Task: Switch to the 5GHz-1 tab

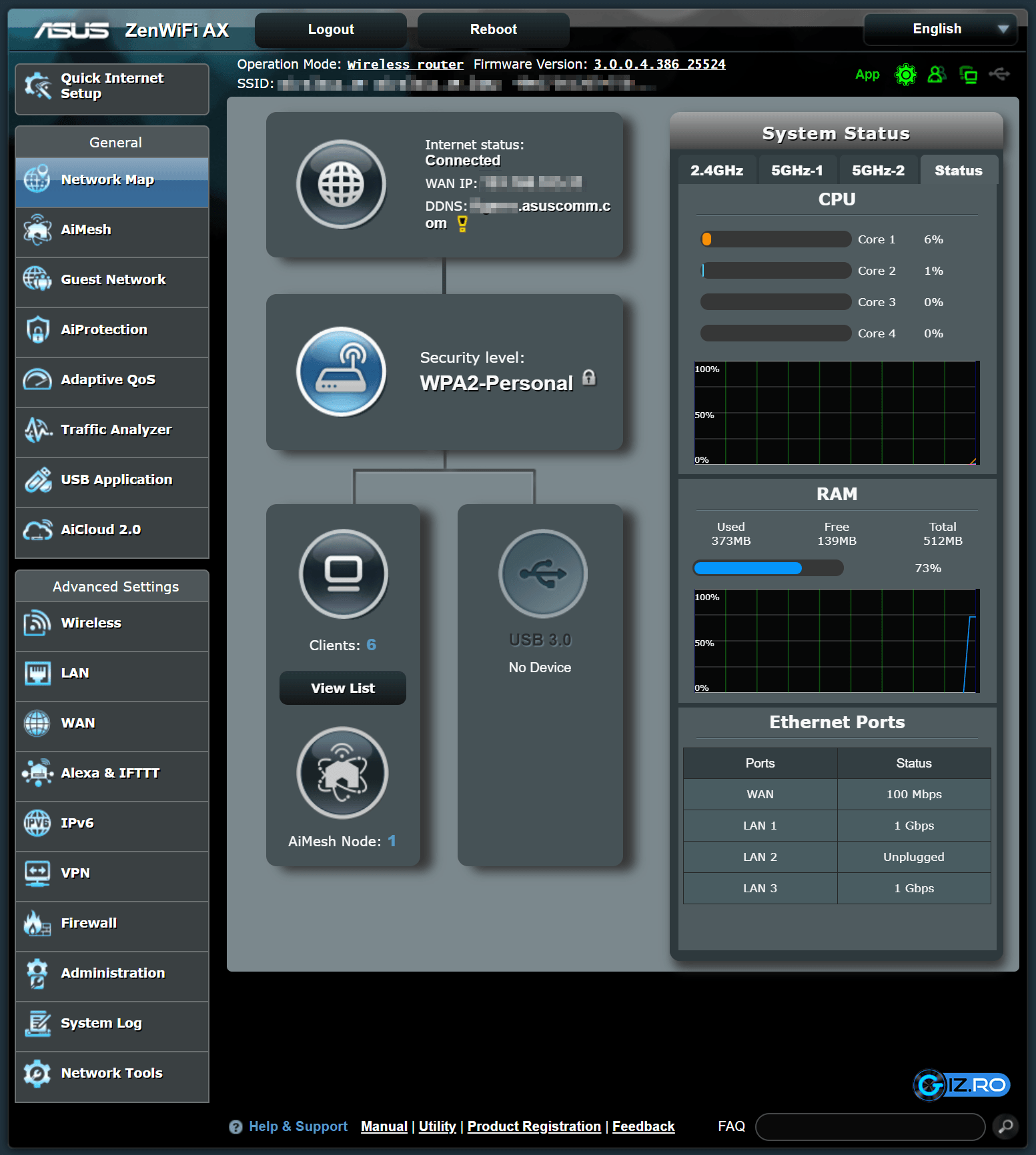Action: point(797,171)
